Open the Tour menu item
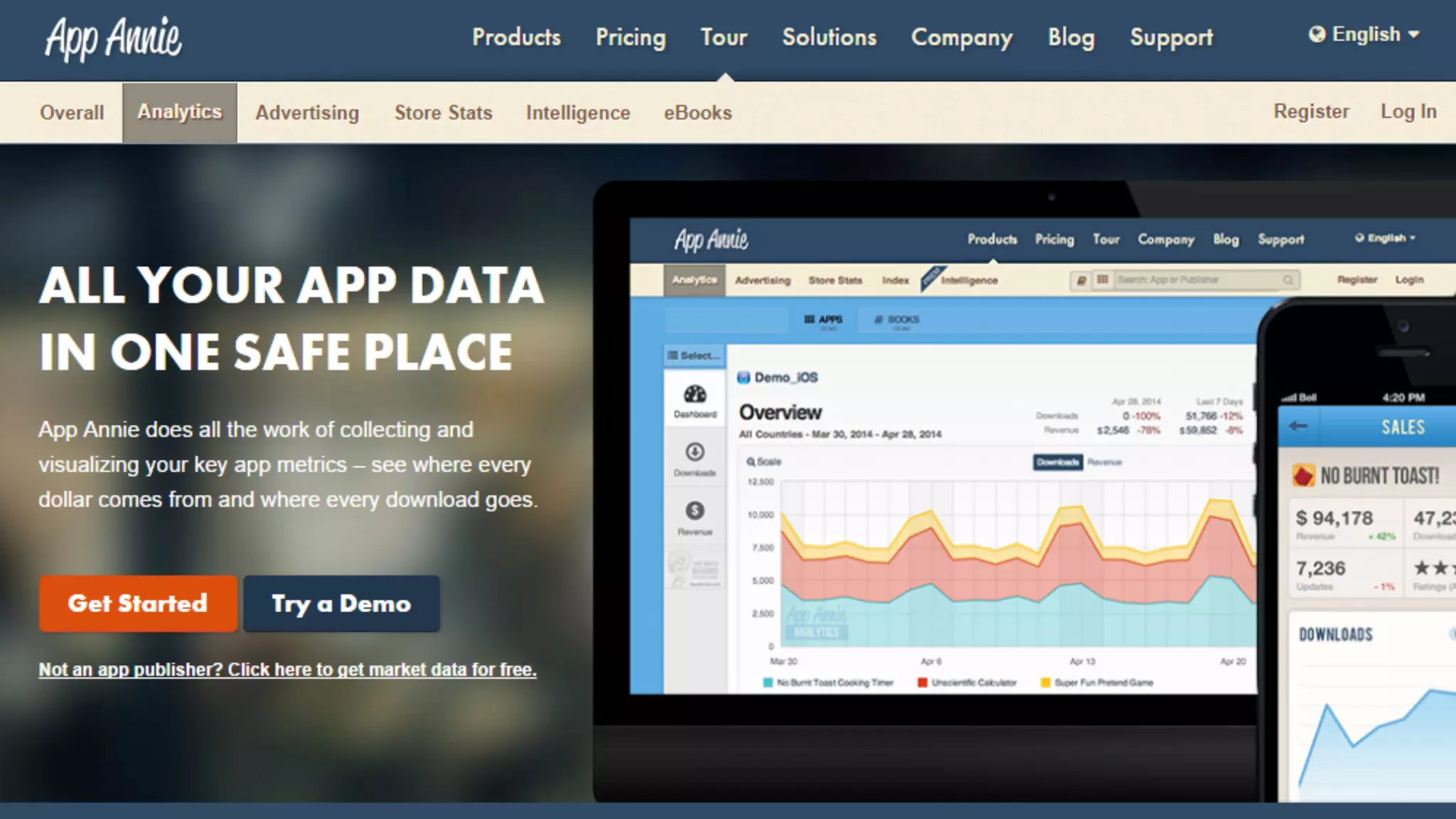This screenshot has height=819, width=1456. click(x=724, y=37)
